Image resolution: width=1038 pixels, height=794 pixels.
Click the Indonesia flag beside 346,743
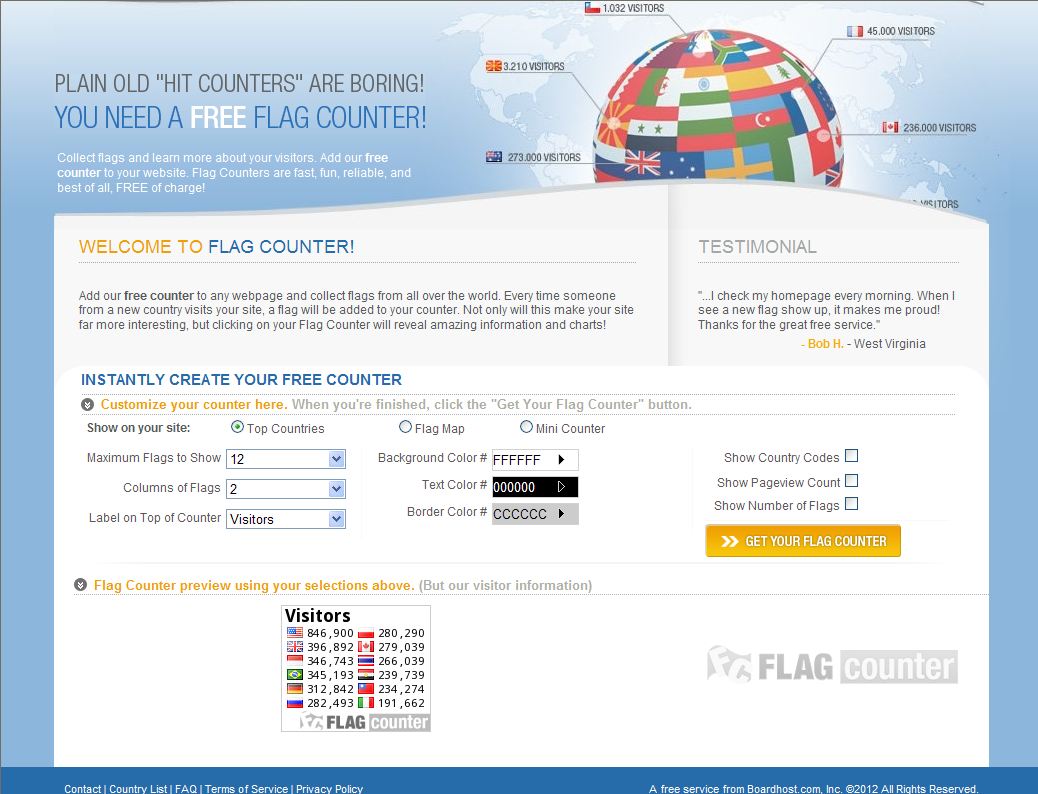[x=295, y=661]
